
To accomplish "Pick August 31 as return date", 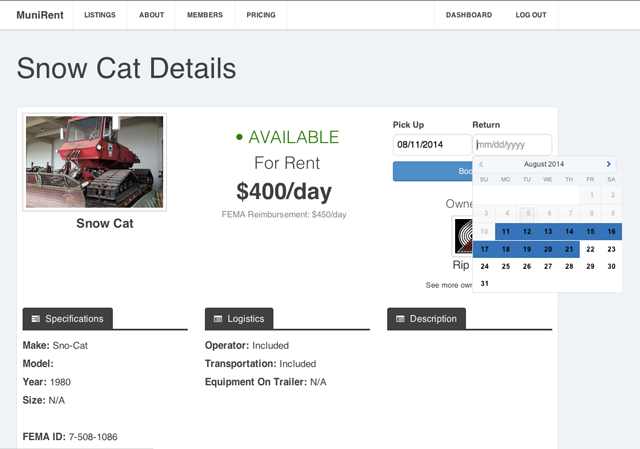I will tap(485, 283).
